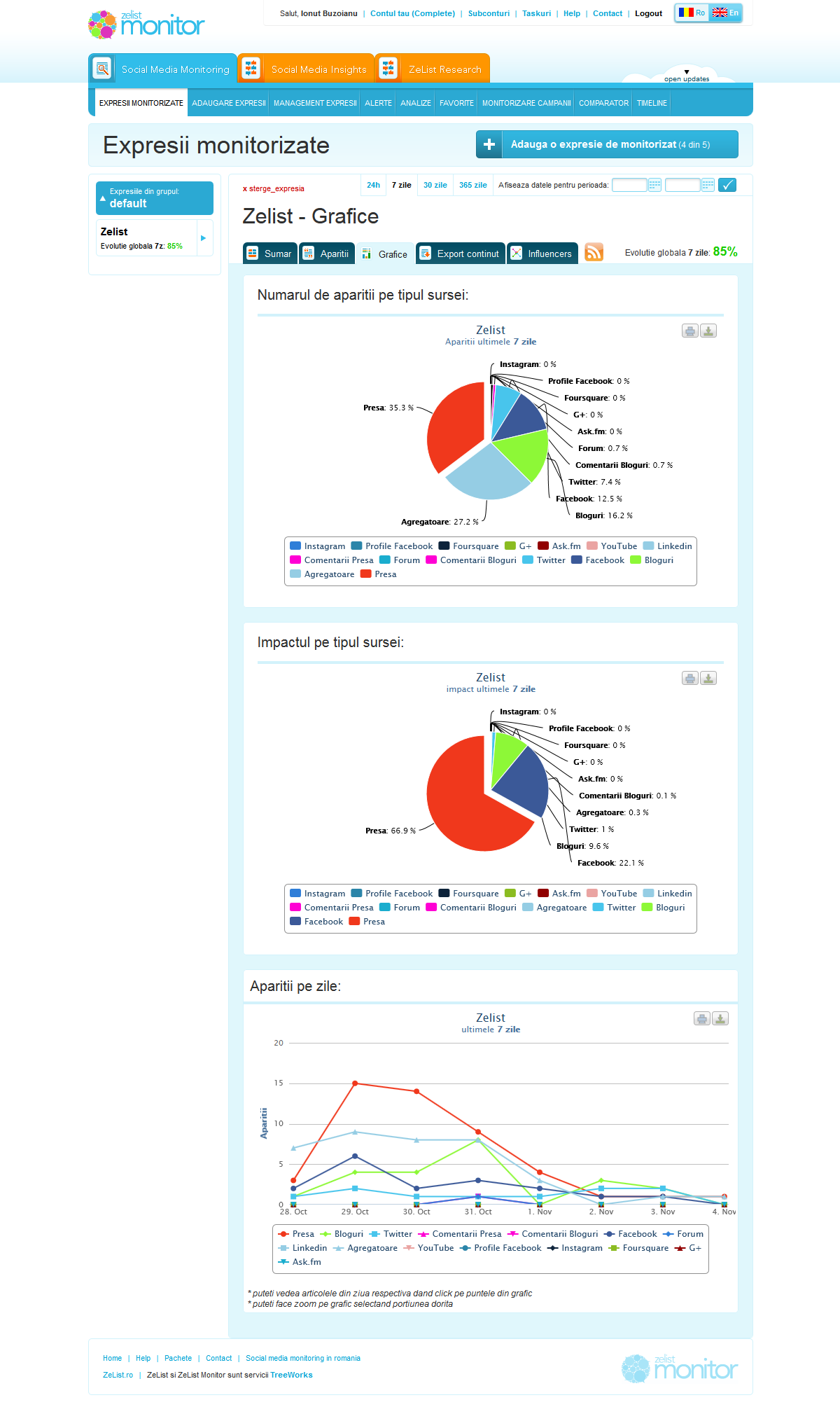Open Contul tau (Complete) link
Screen dimensions: 840x1428
(x=412, y=13)
